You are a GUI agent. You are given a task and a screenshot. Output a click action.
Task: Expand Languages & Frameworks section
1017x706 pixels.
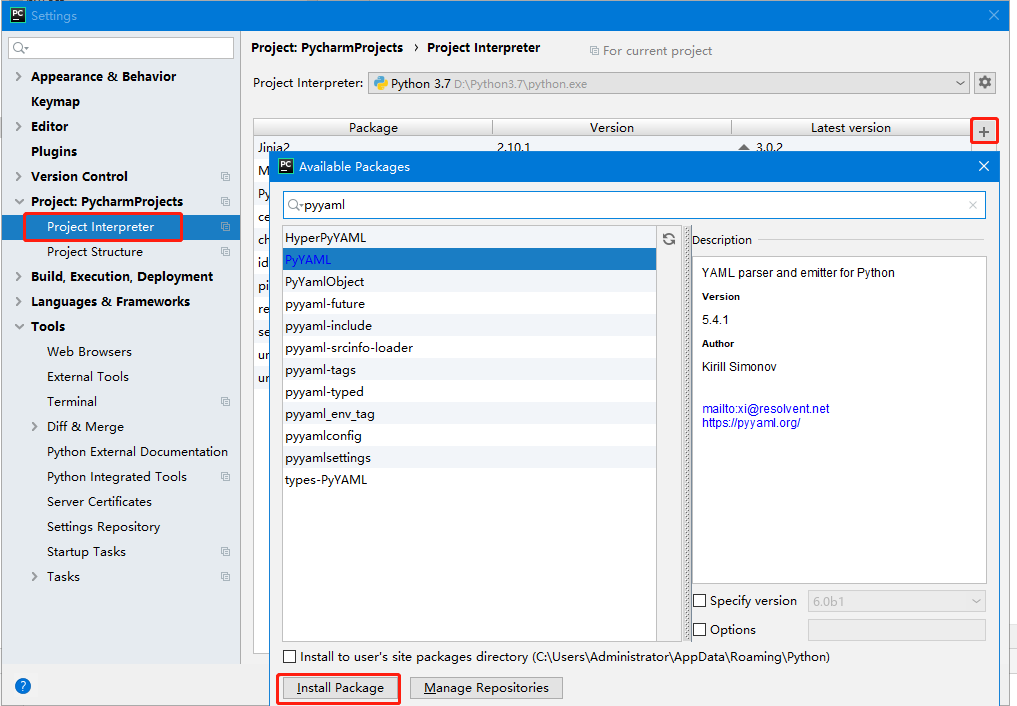pos(19,301)
